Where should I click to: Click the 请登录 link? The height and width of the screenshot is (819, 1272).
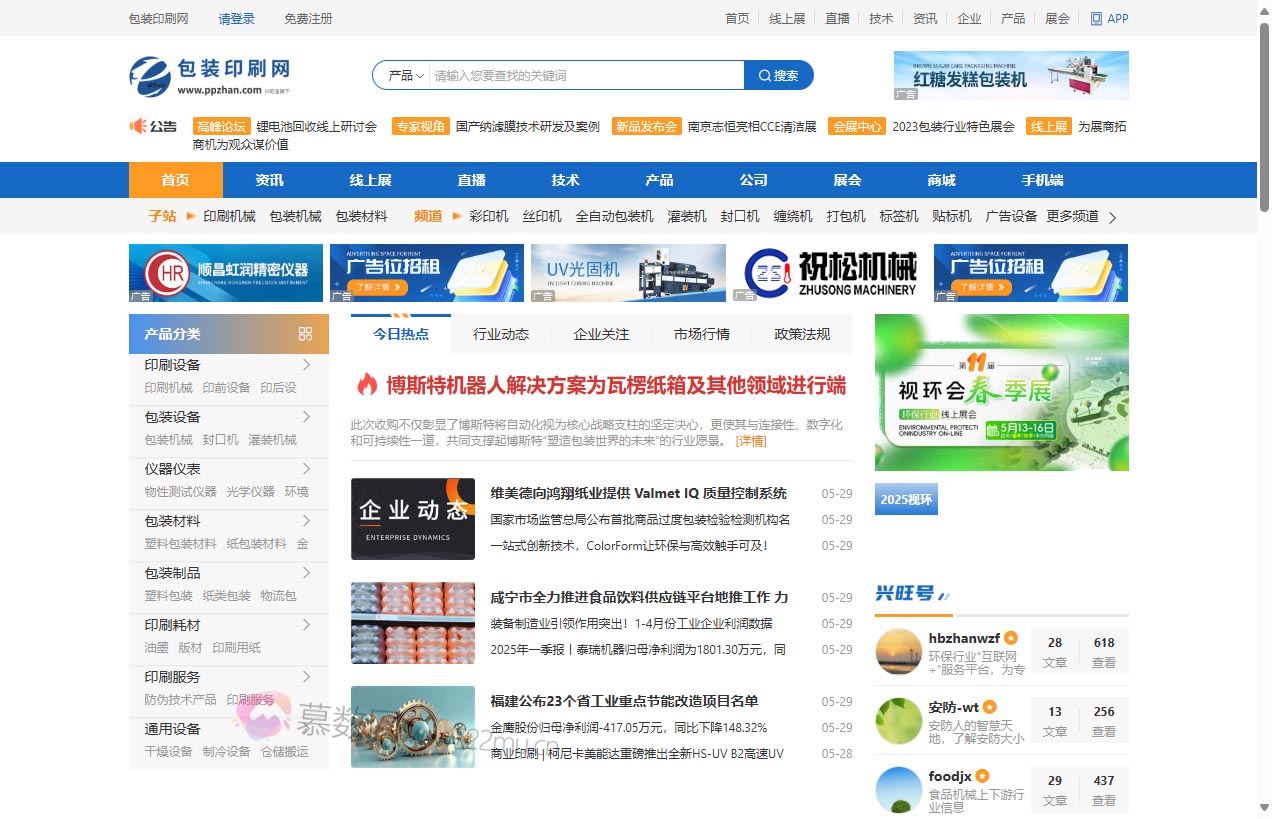236,18
